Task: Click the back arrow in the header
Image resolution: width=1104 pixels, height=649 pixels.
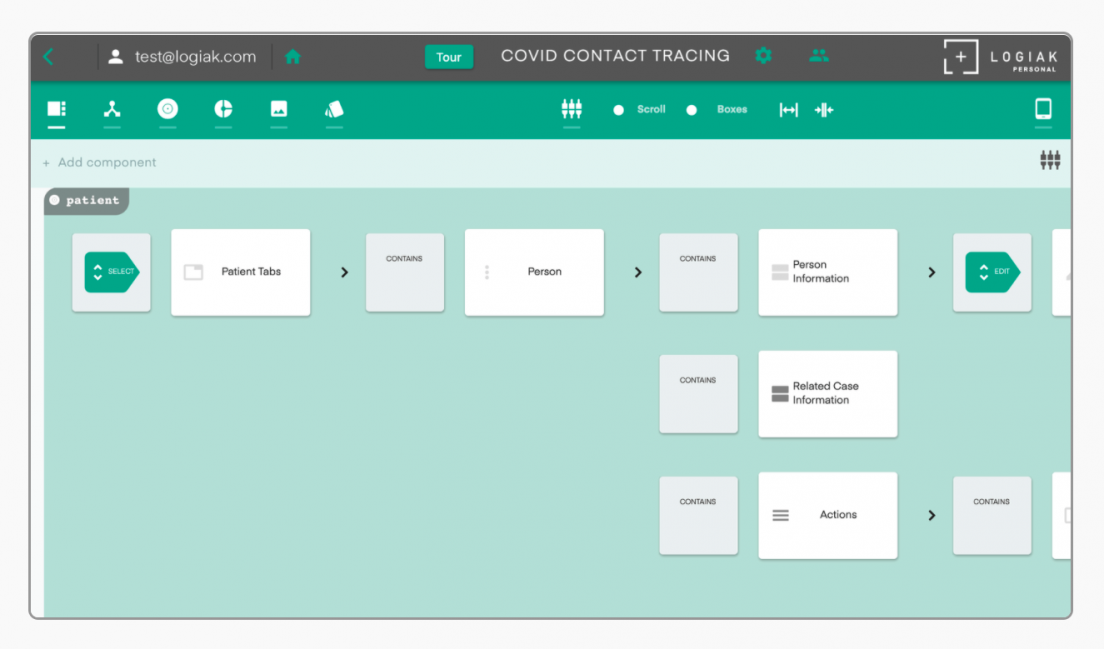Action: 49,57
